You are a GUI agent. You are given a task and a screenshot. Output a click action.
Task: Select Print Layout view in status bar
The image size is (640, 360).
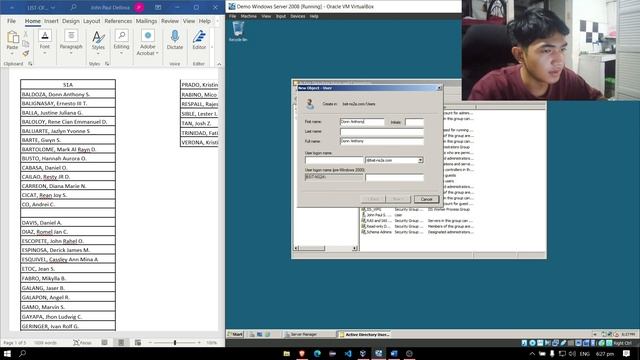pyautogui.click(x=121, y=342)
